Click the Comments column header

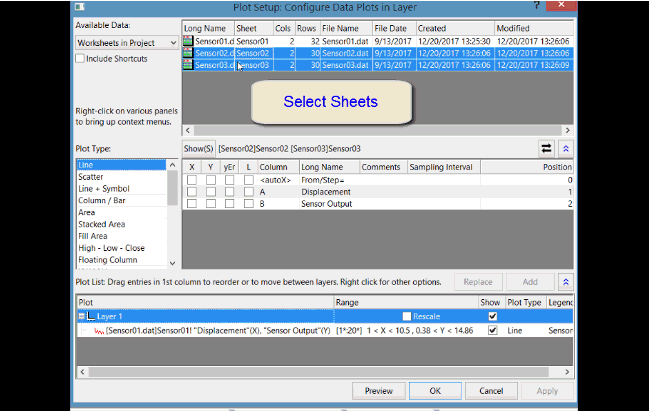coord(383,167)
